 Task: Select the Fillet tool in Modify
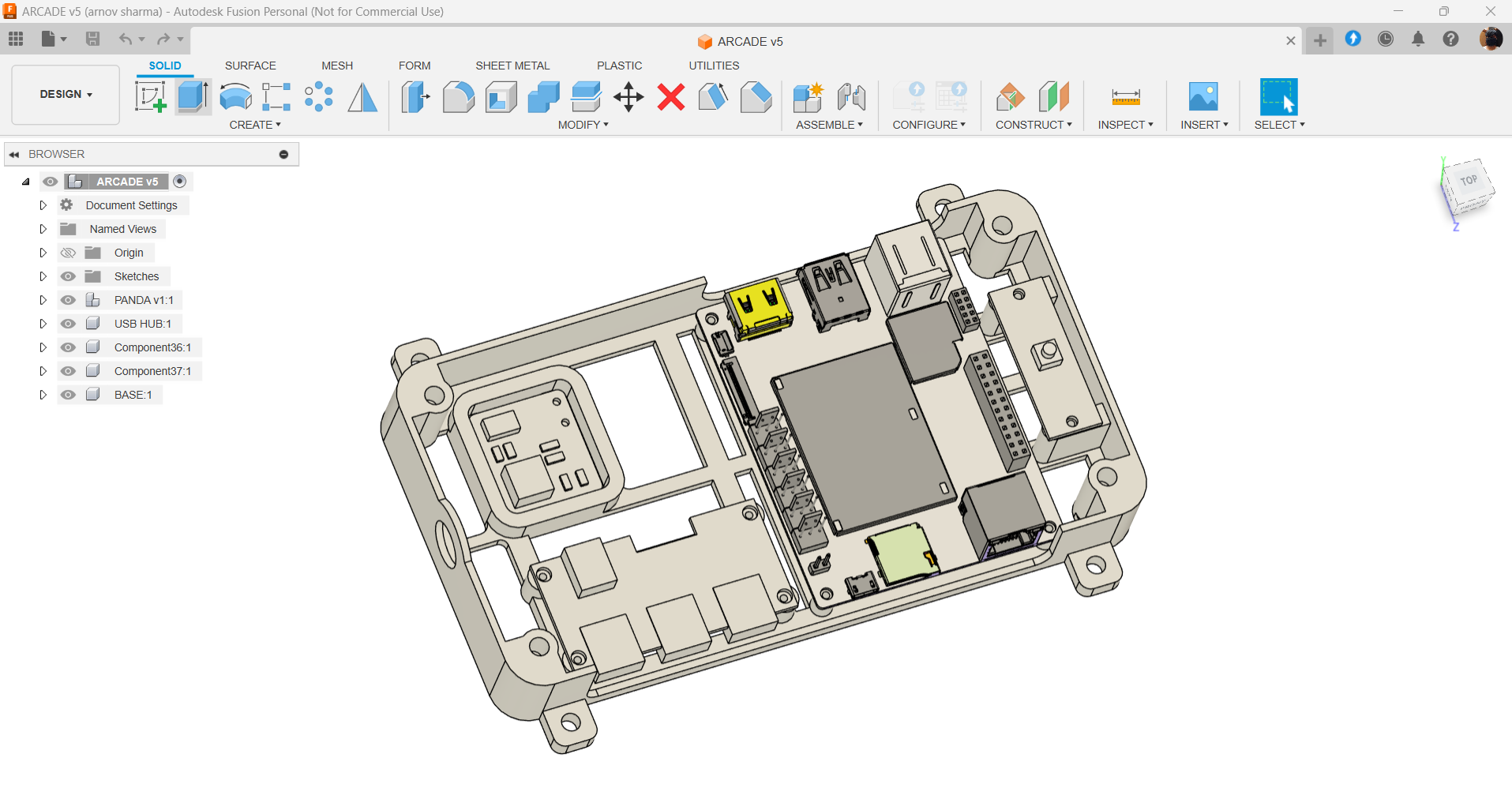[x=459, y=97]
